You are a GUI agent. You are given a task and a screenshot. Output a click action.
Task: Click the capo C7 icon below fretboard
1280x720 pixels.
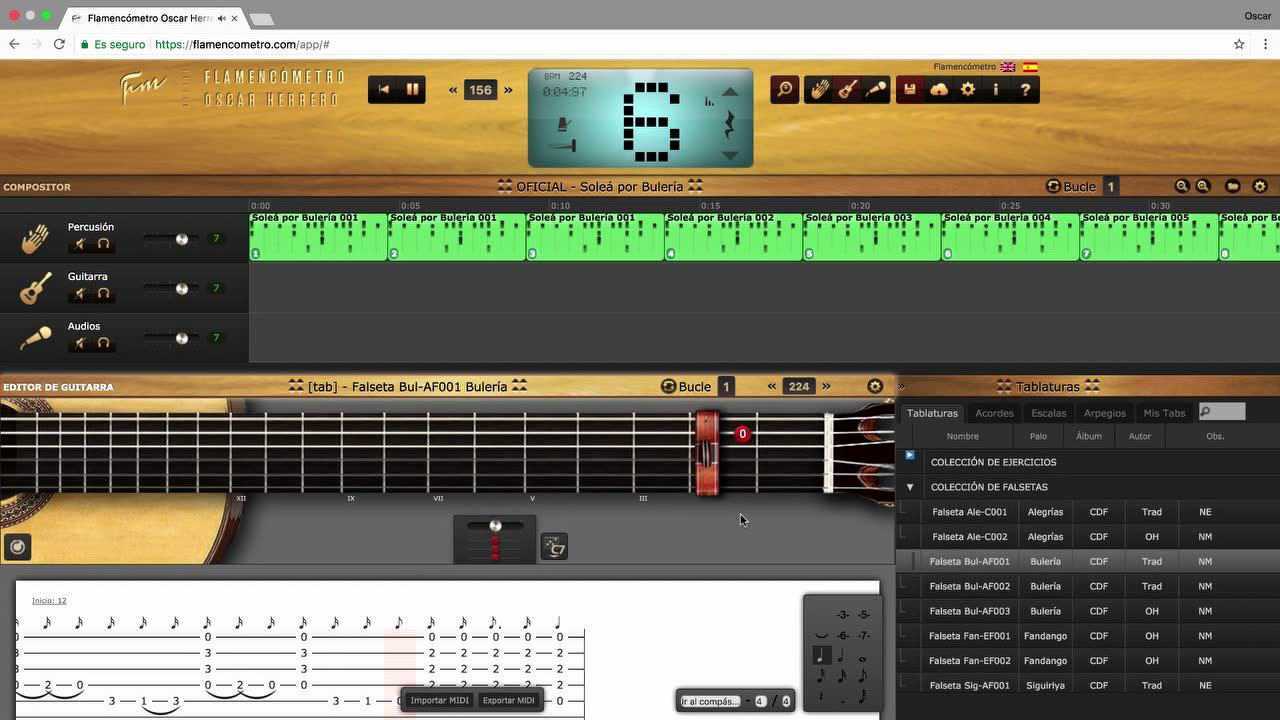tap(554, 547)
